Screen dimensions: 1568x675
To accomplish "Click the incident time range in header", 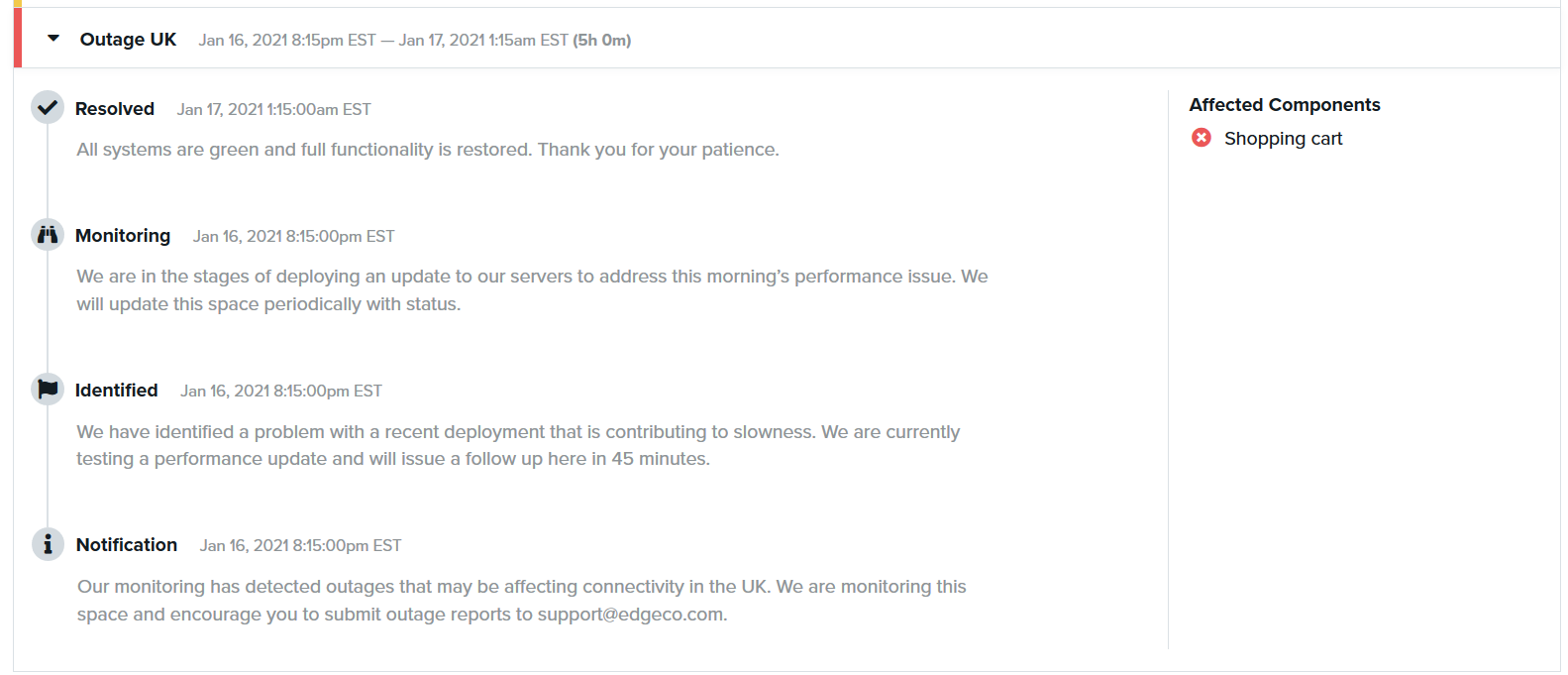I will 383,41.
